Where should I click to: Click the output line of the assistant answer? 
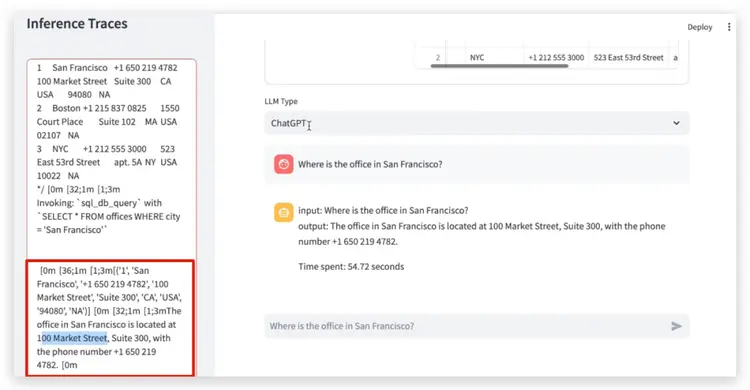(x=482, y=234)
